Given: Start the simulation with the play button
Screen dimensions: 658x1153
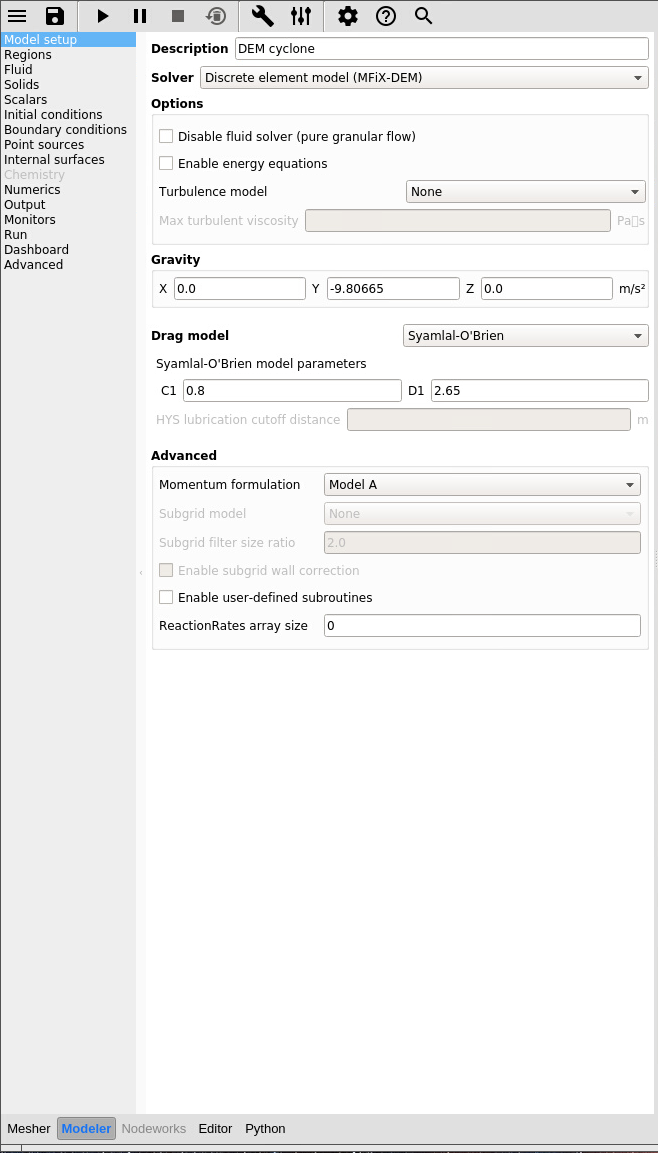Looking at the screenshot, I should tap(103, 16).
